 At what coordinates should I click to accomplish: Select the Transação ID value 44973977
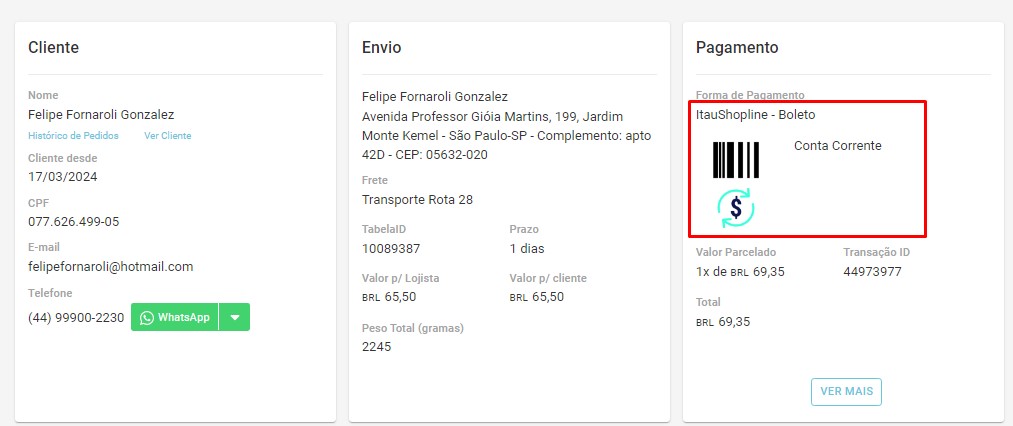(872, 272)
